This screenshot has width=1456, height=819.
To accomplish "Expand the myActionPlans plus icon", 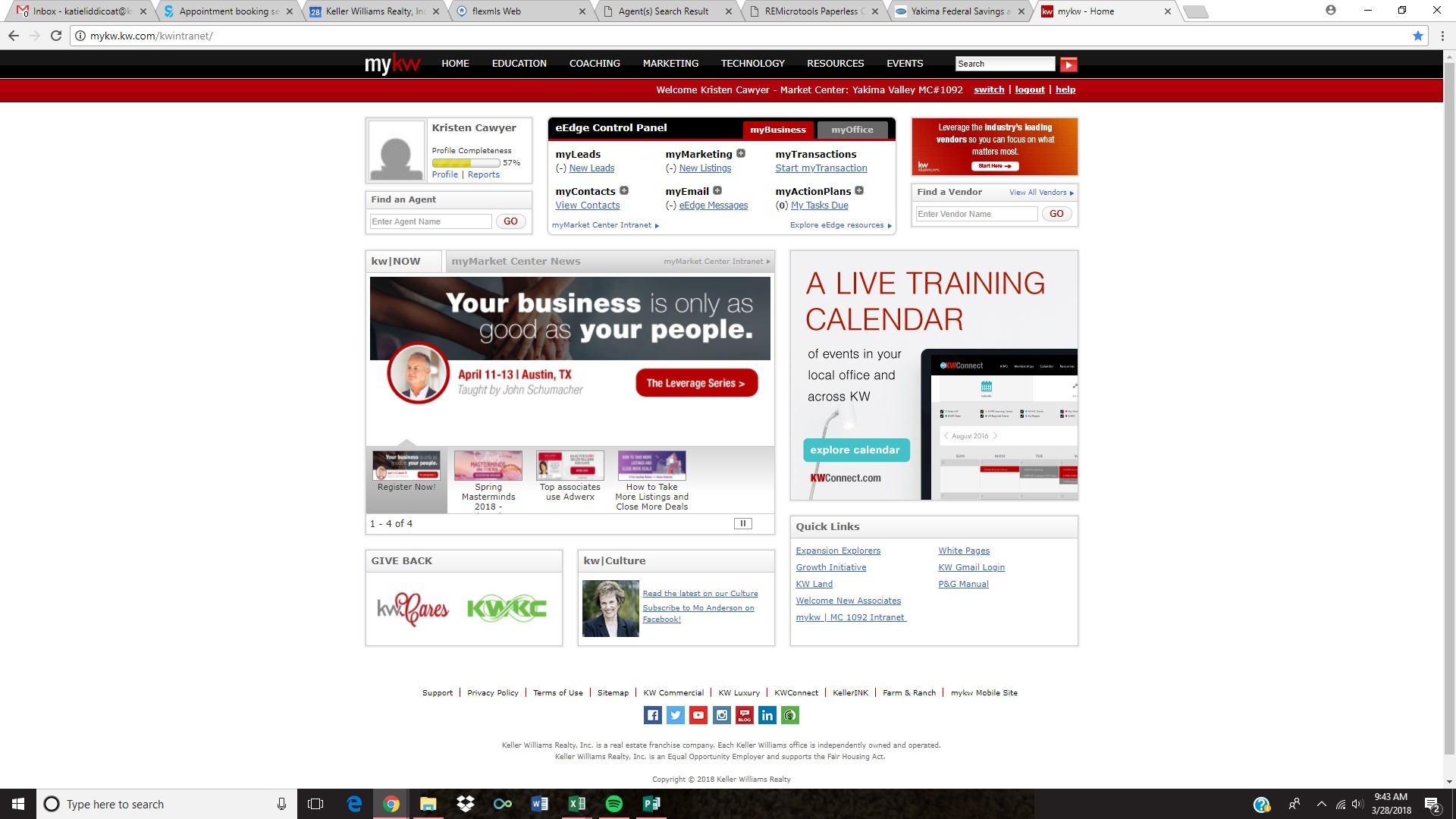I will click(859, 190).
